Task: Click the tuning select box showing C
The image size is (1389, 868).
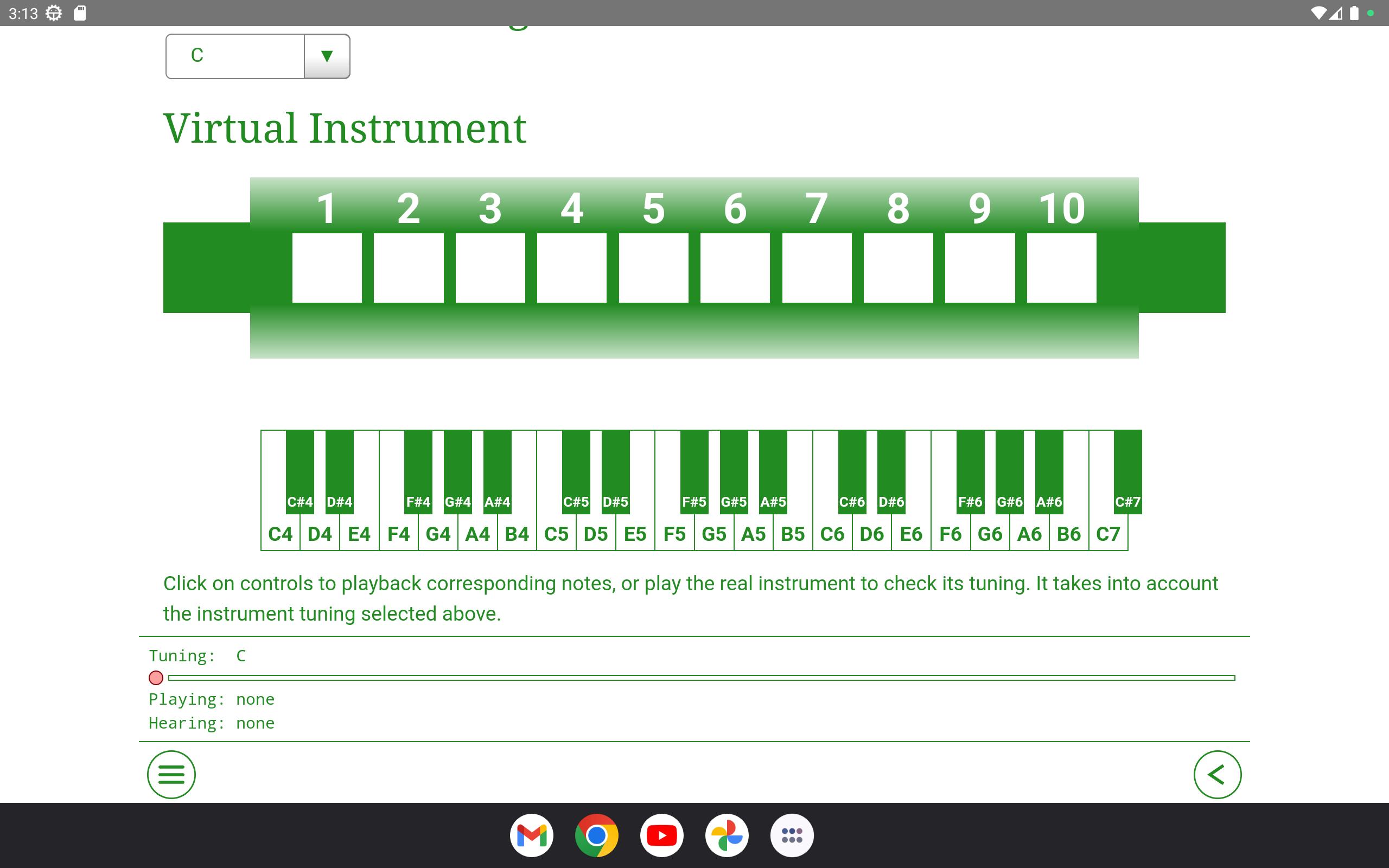Action: pos(258,56)
